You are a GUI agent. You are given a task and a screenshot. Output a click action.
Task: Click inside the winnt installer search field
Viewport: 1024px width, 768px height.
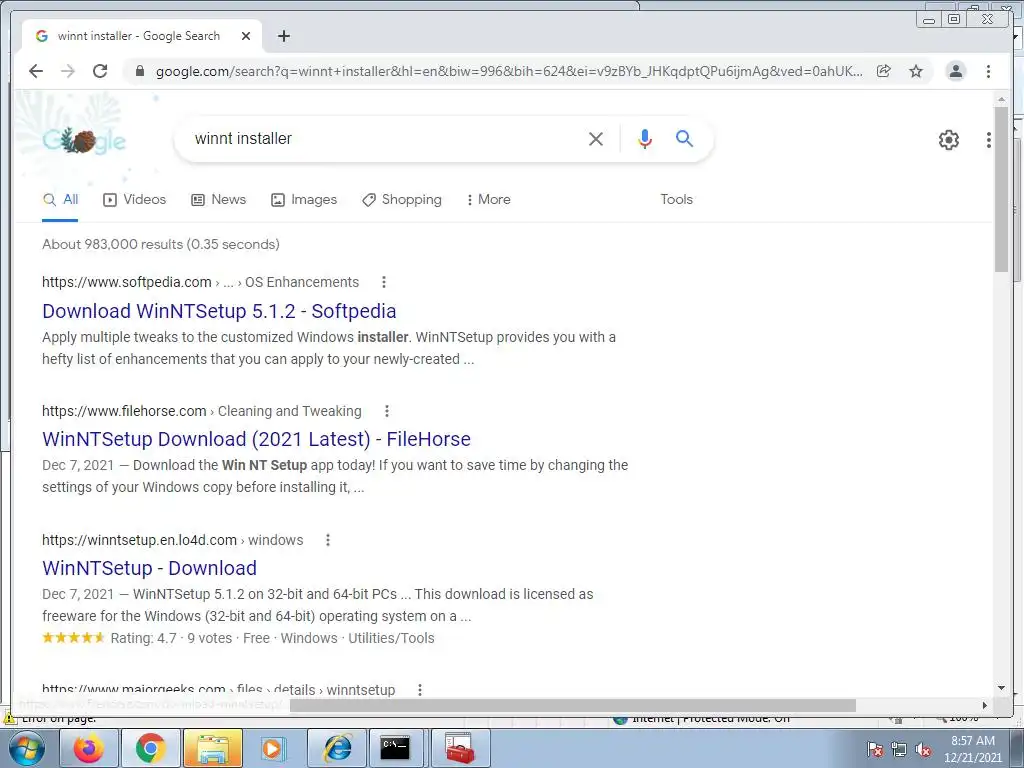click(x=385, y=138)
